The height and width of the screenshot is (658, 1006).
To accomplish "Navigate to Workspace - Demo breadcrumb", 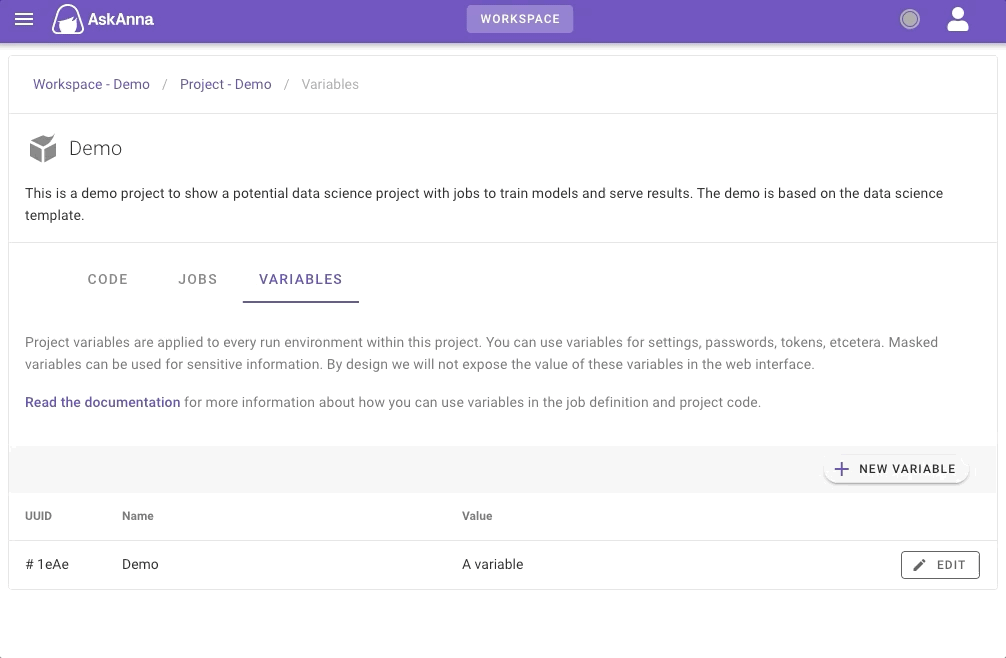I will [91, 84].
